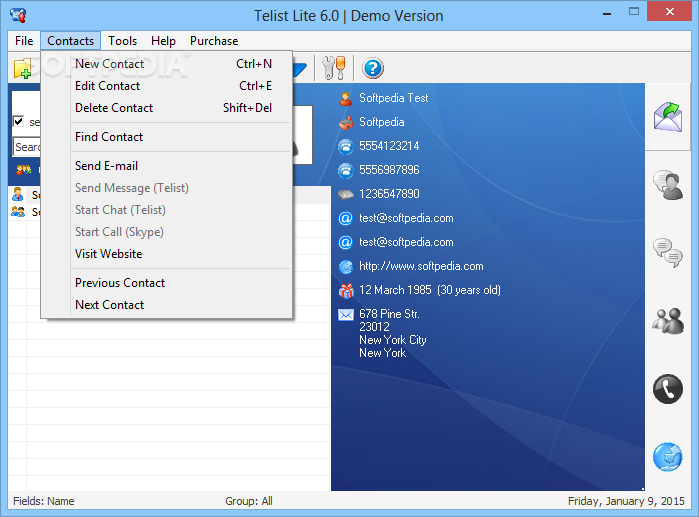Click Group: All in the status bar
Screen dimensions: 699x517
pos(249,501)
